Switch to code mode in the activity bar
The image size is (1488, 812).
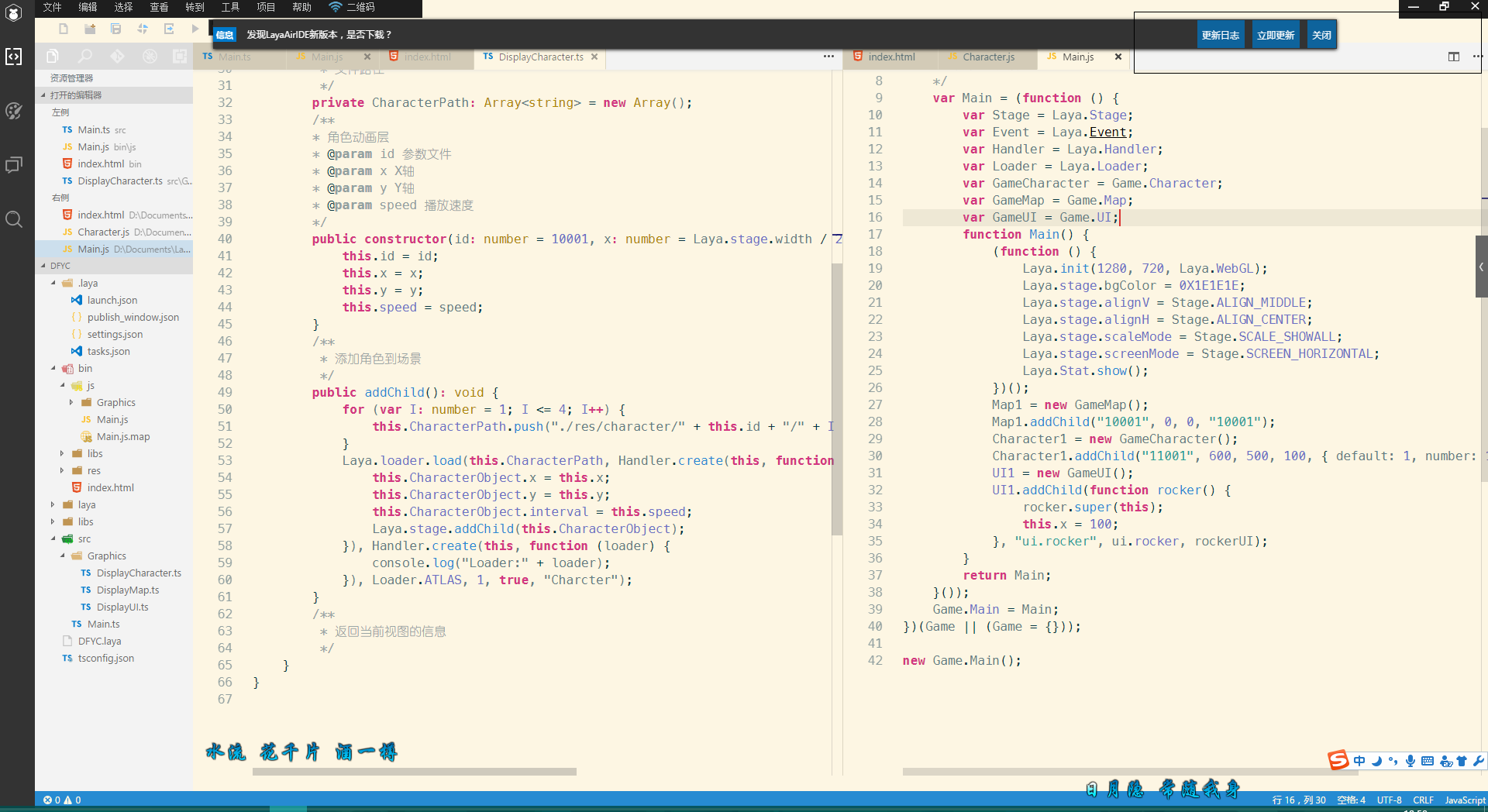click(x=14, y=57)
